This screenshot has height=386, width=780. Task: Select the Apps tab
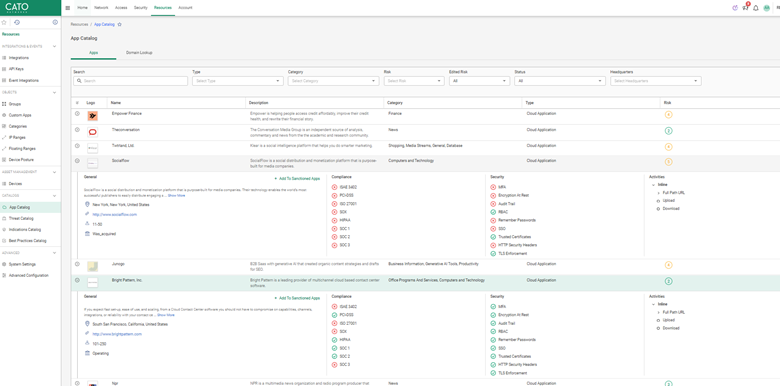(x=94, y=52)
